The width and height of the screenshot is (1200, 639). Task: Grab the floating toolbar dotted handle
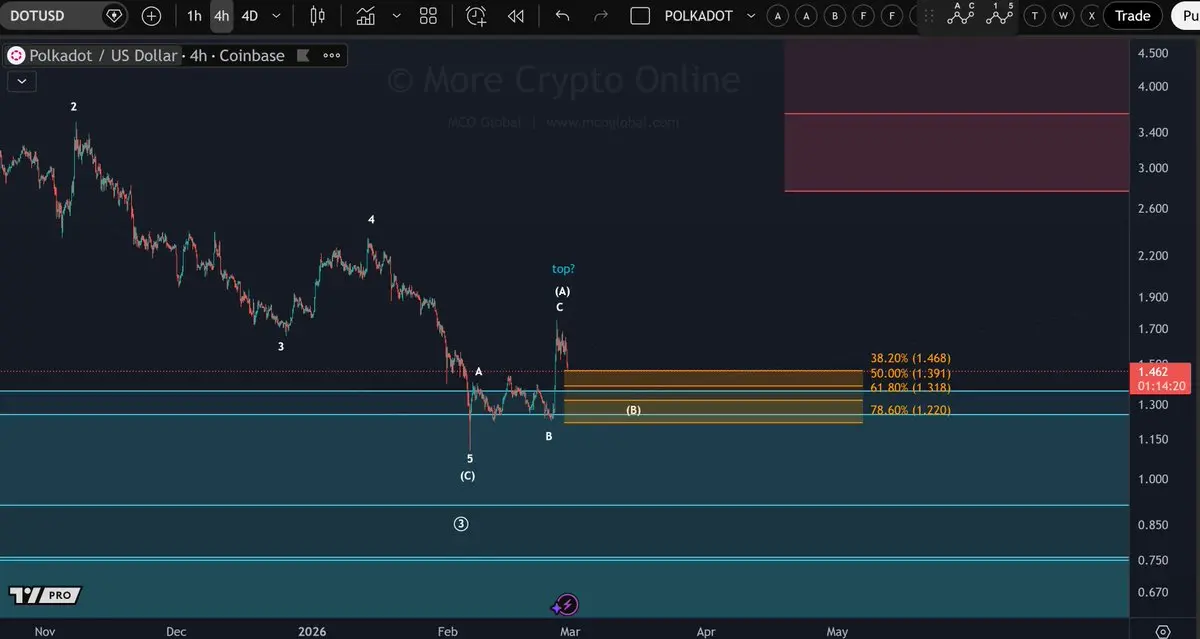(928, 16)
